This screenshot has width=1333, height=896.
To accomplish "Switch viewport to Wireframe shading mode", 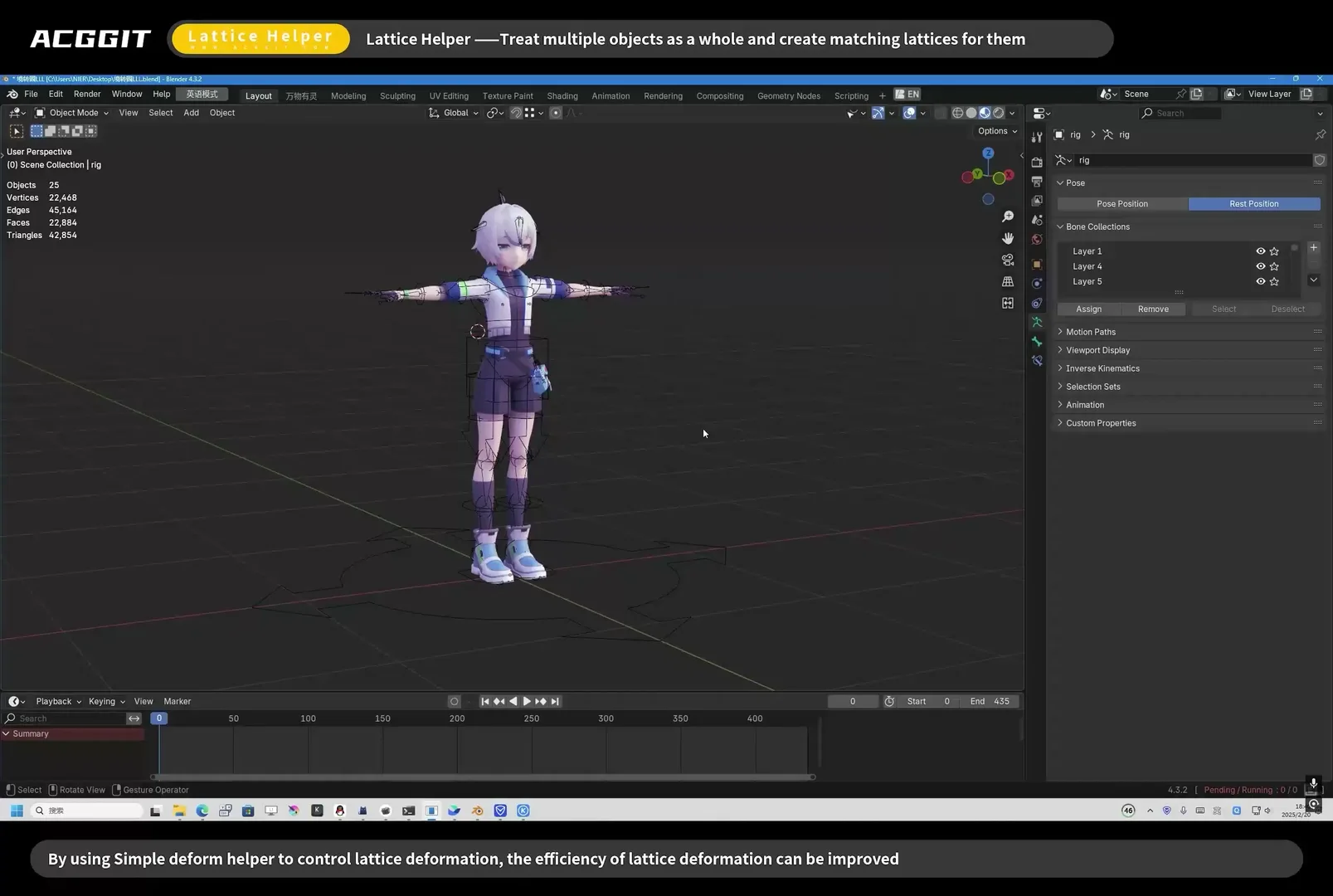I will coord(957,113).
